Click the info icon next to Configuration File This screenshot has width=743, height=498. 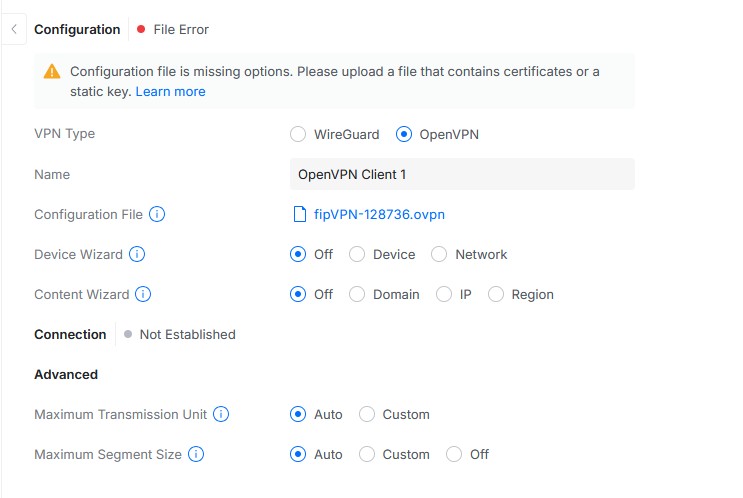(157, 214)
